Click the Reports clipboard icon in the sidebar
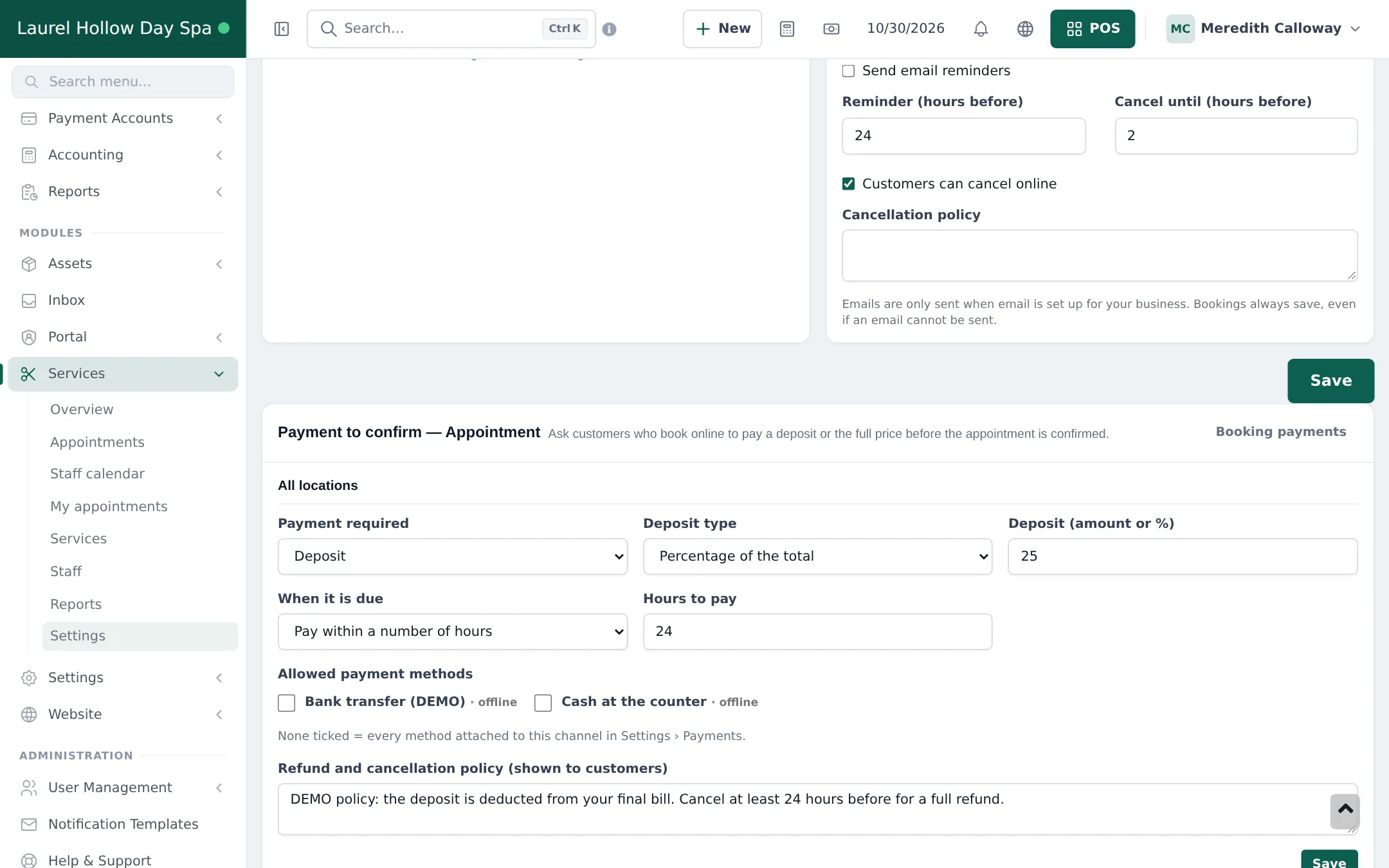 coord(29,192)
